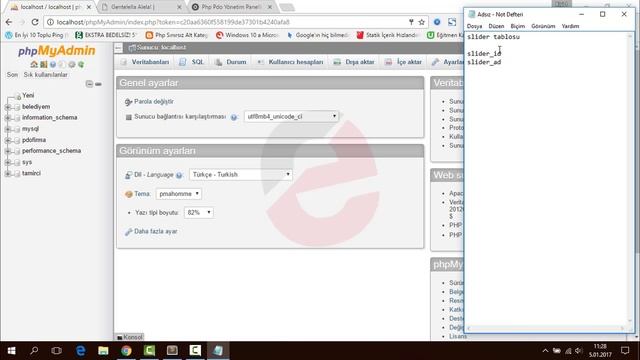Expand the pdofirma database node
640x360 pixels.
point(8,140)
